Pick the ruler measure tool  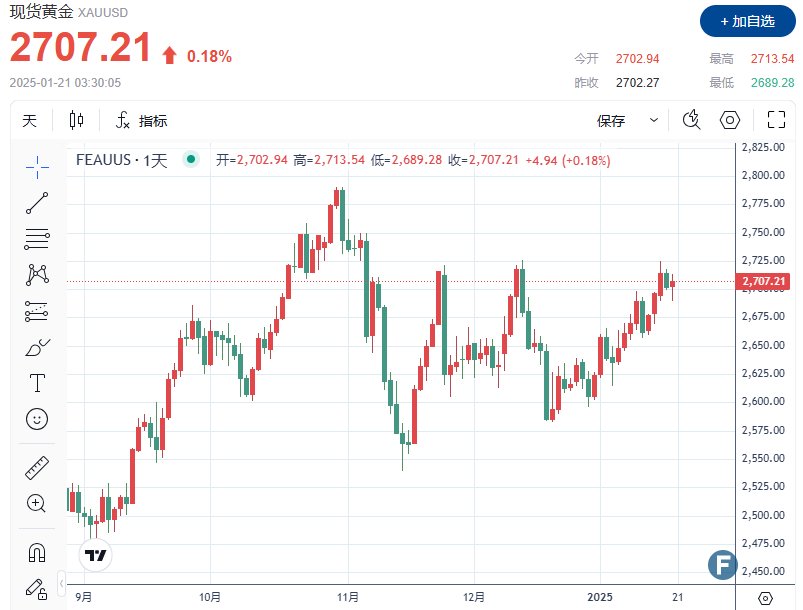(37, 467)
